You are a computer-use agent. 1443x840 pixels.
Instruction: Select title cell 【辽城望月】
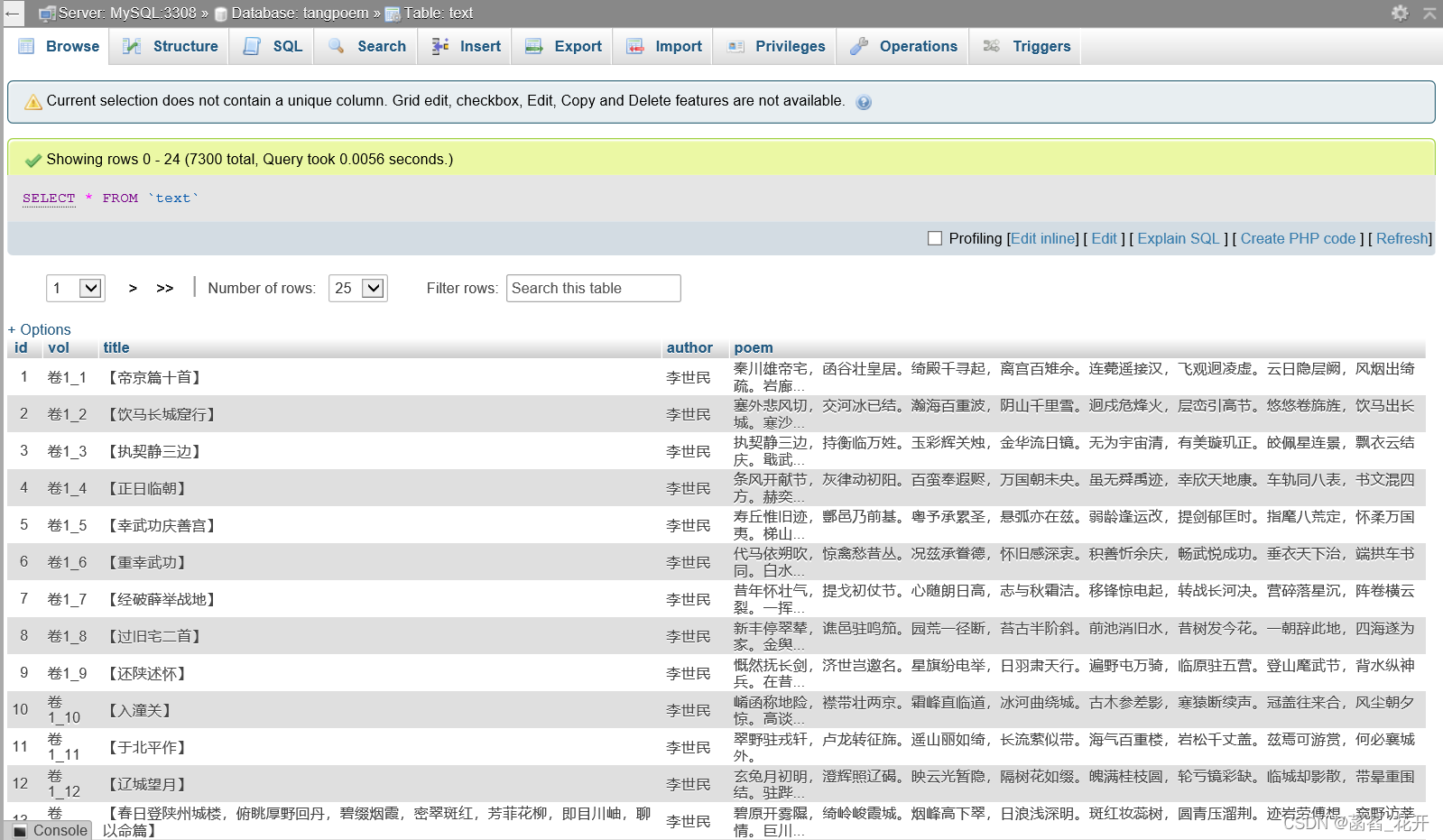146,784
